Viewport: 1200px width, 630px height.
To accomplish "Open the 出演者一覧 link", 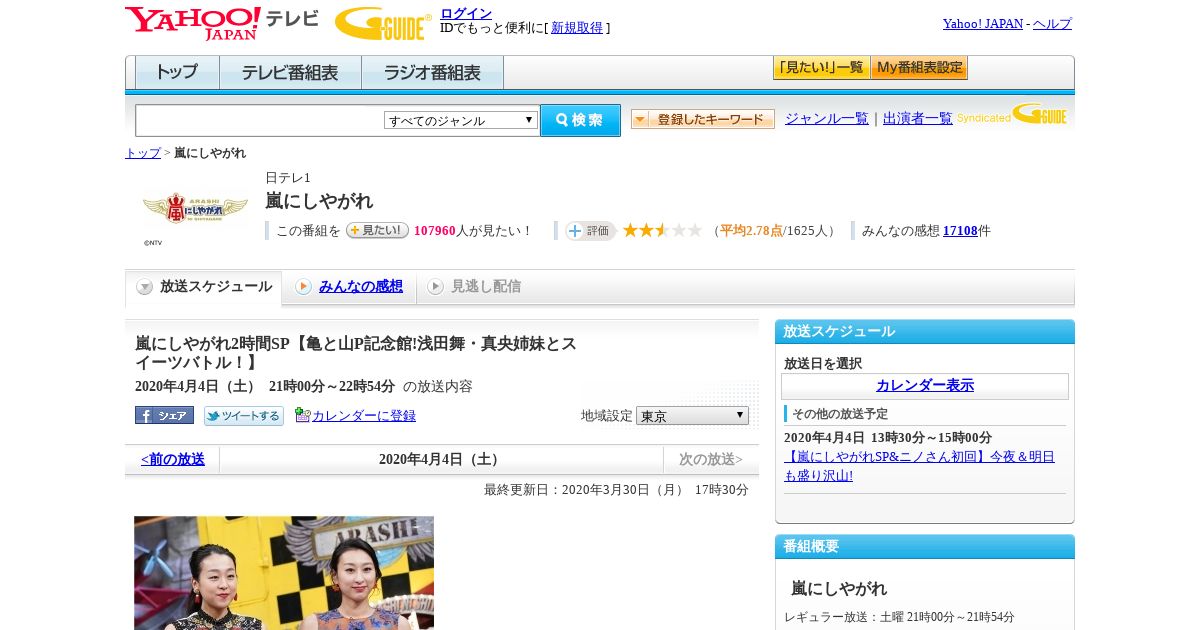I will pyautogui.click(x=918, y=118).
